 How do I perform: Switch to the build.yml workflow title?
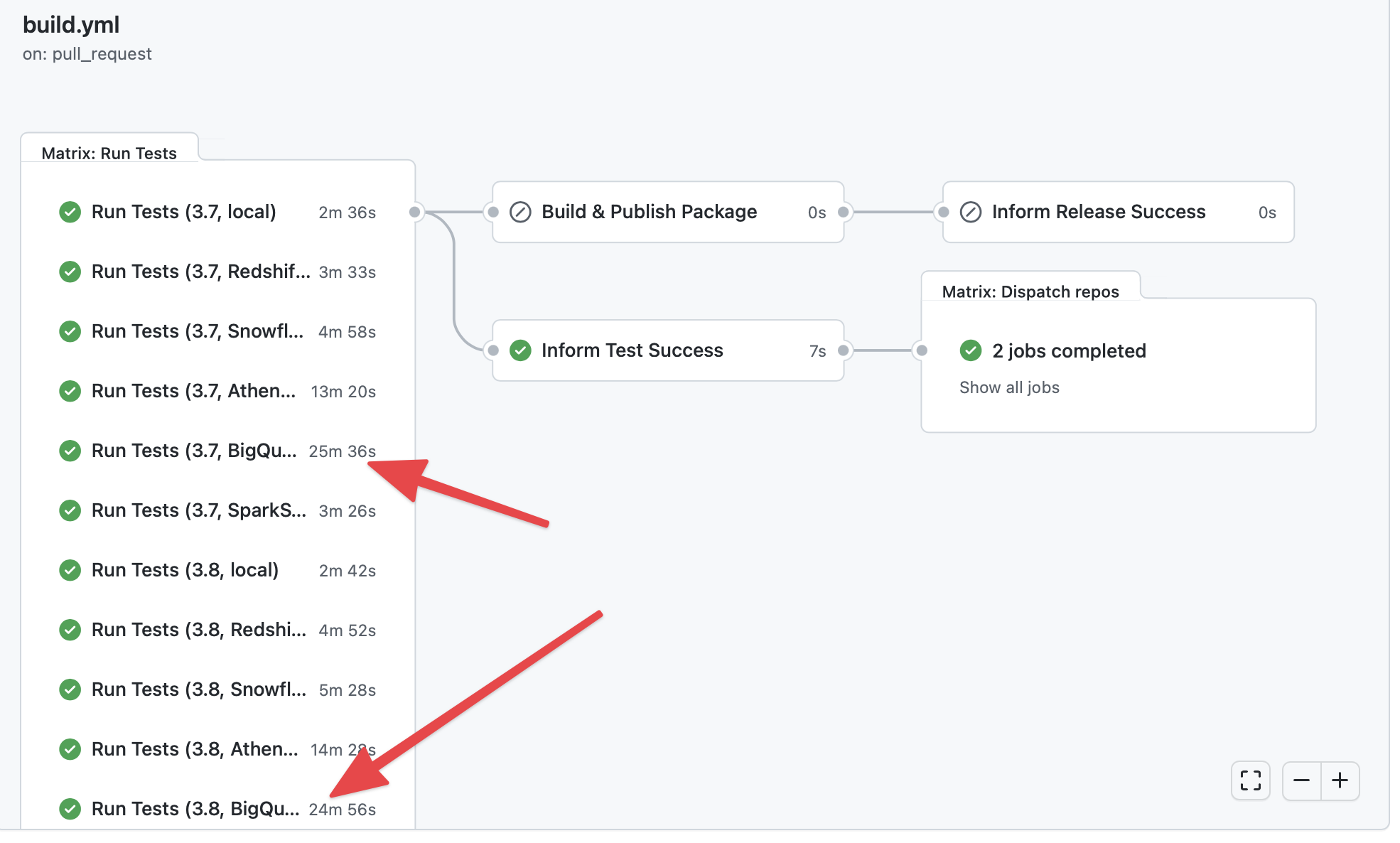pyautogui.click(x=71, y=25)
